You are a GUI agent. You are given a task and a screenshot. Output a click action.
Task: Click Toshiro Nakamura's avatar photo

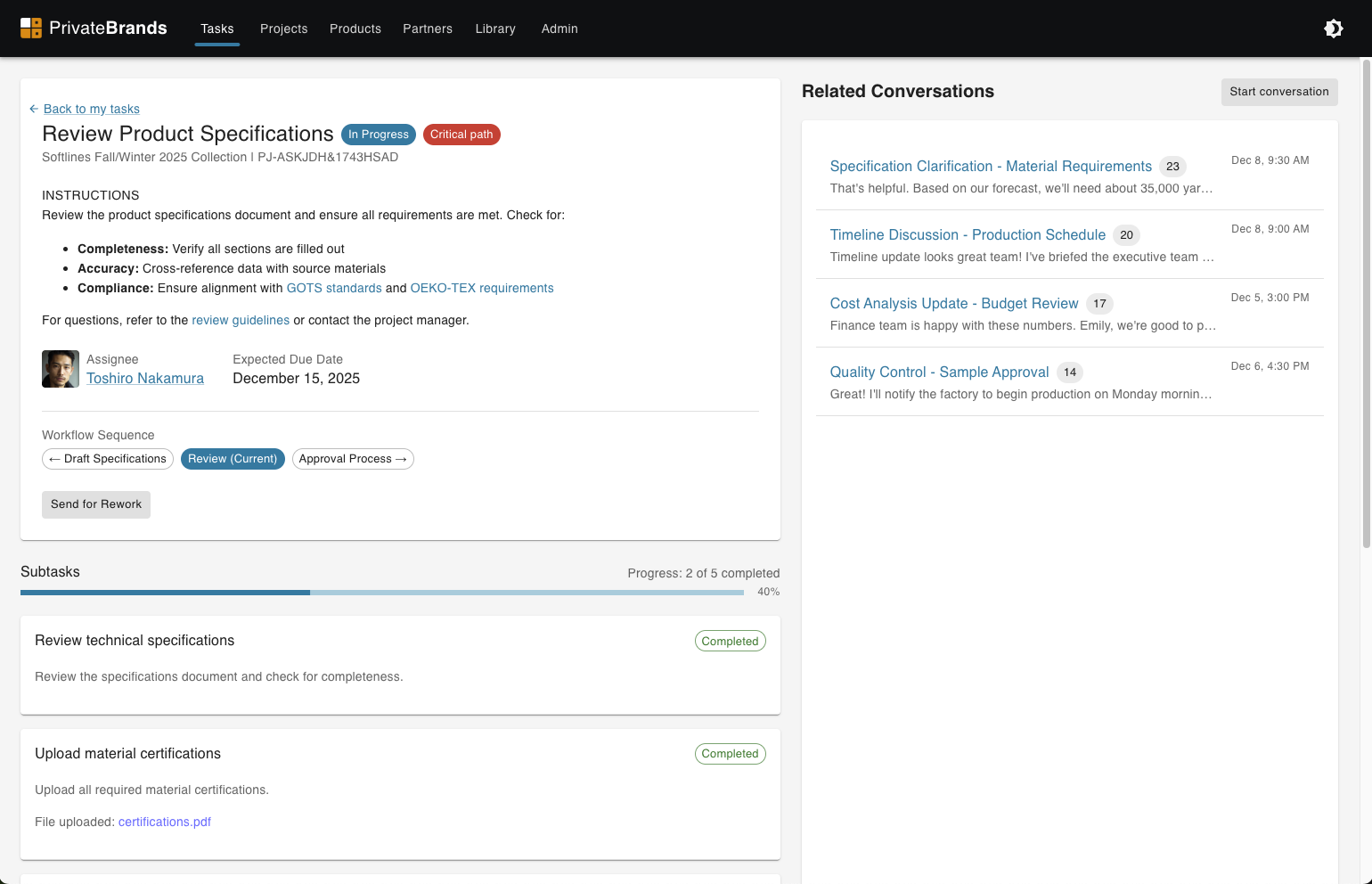coord(60,368)
